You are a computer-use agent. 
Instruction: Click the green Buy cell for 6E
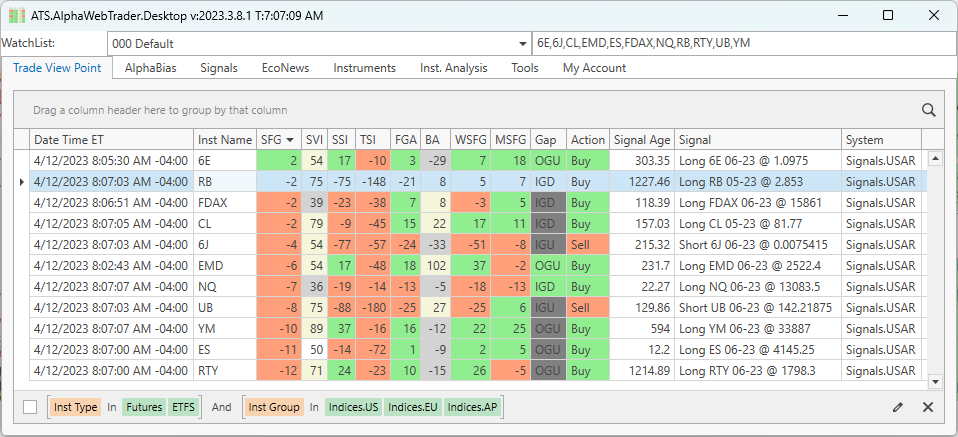[587, 160]
